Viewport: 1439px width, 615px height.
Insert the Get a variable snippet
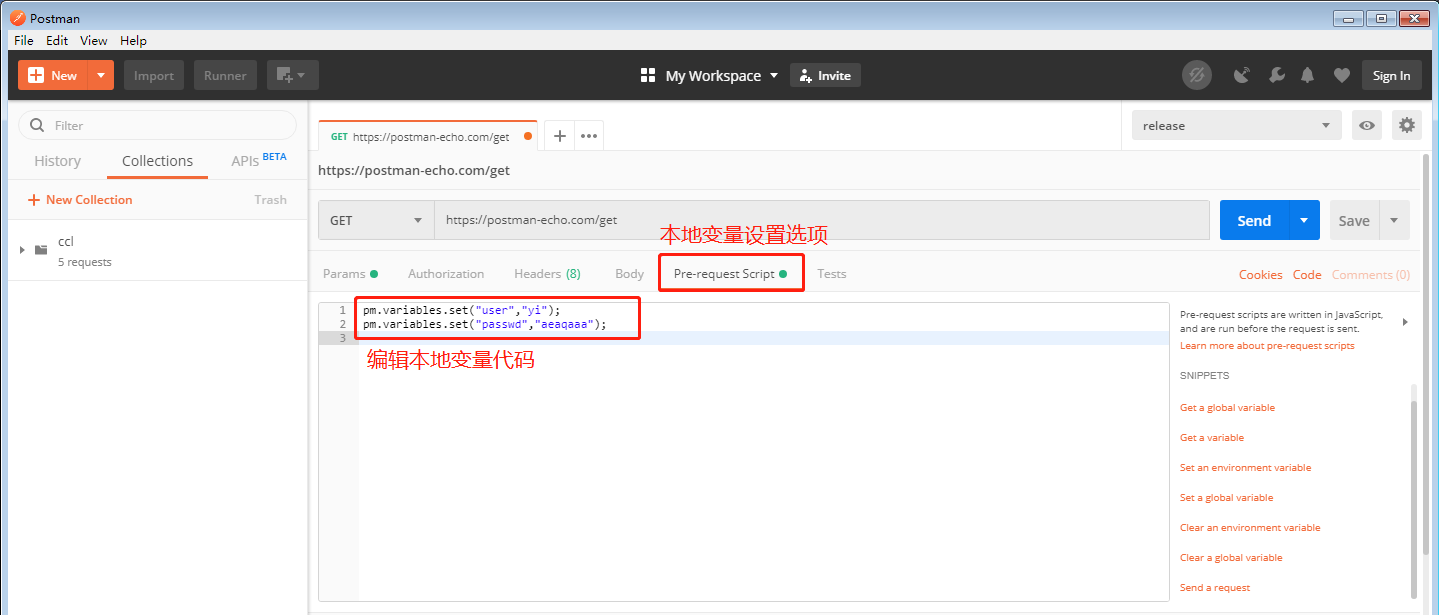tap(1212, 438)
